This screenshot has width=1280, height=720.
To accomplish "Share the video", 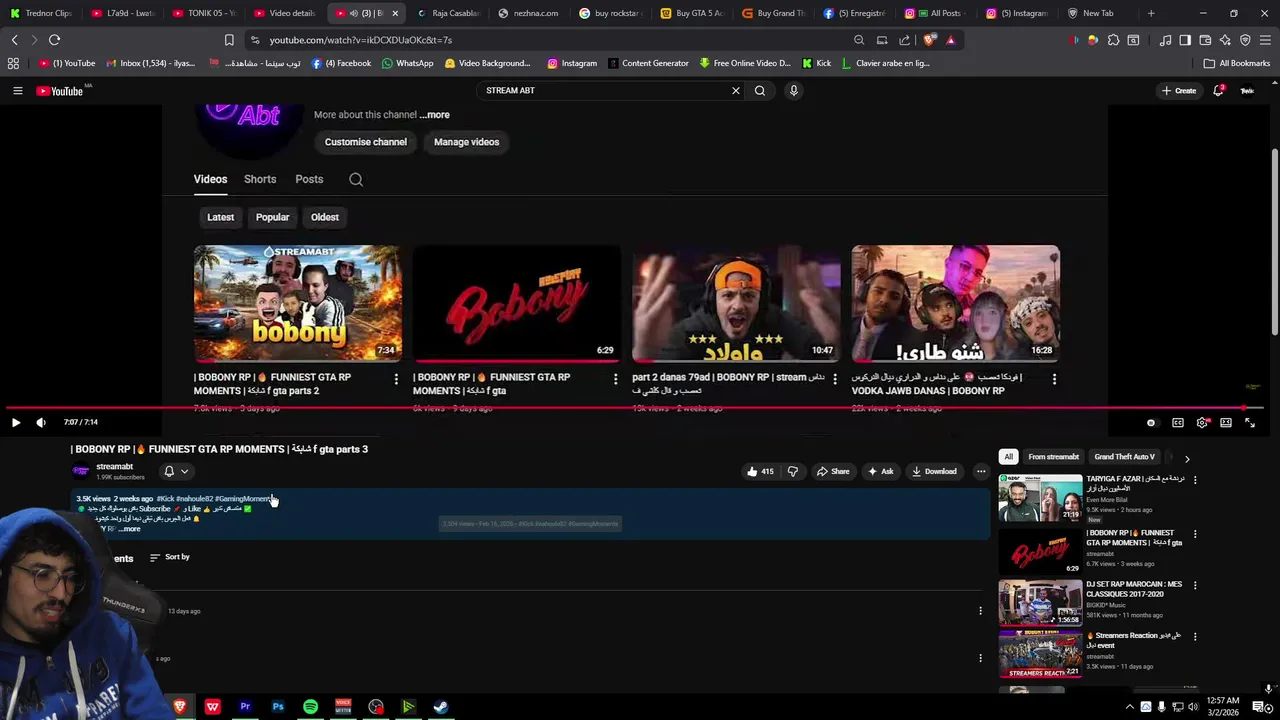I will (x=833, y=472).
